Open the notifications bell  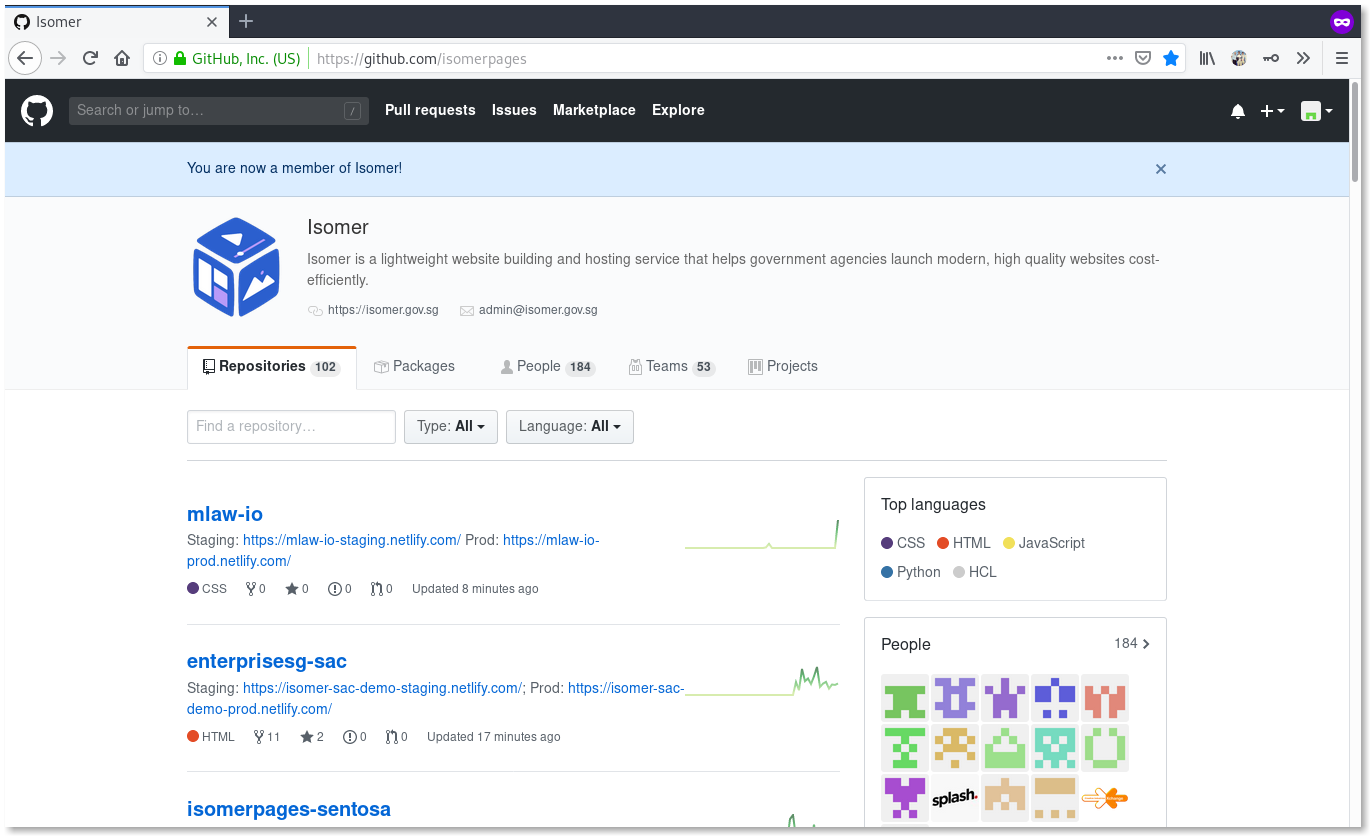(1238, 111)
